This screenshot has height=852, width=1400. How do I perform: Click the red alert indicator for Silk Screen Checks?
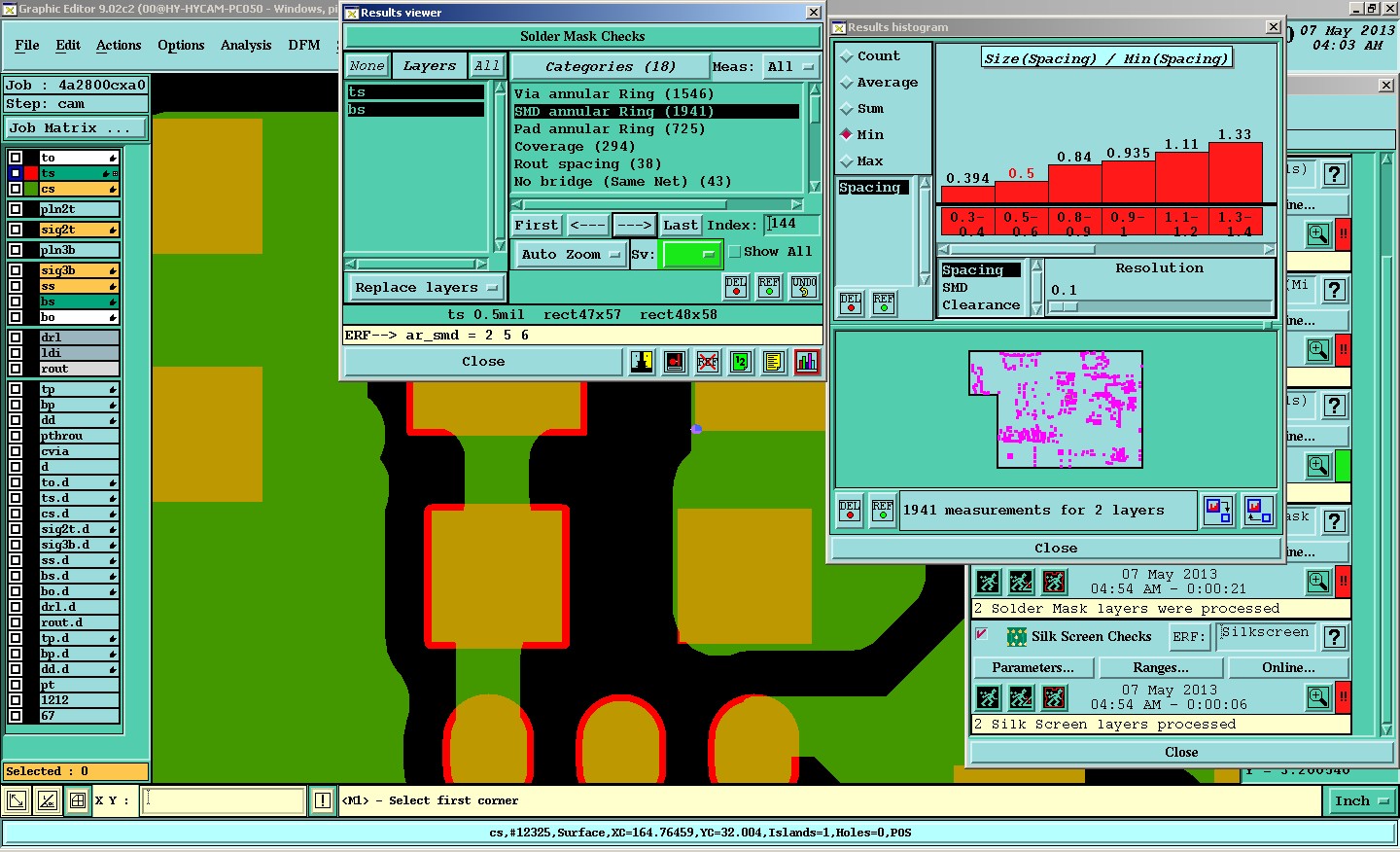(x=1344, y=697)
